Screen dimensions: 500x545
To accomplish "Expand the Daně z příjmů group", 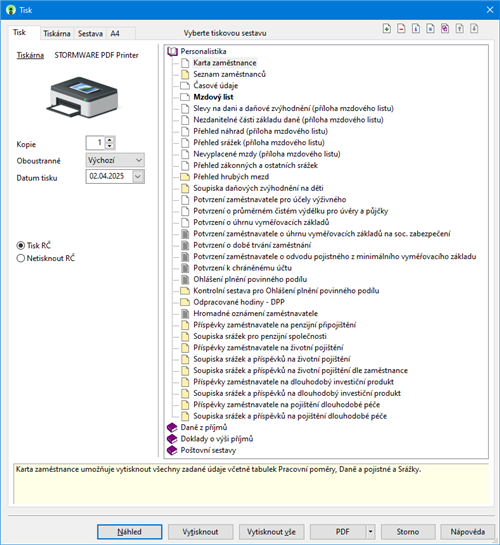I will coord(204,427).
